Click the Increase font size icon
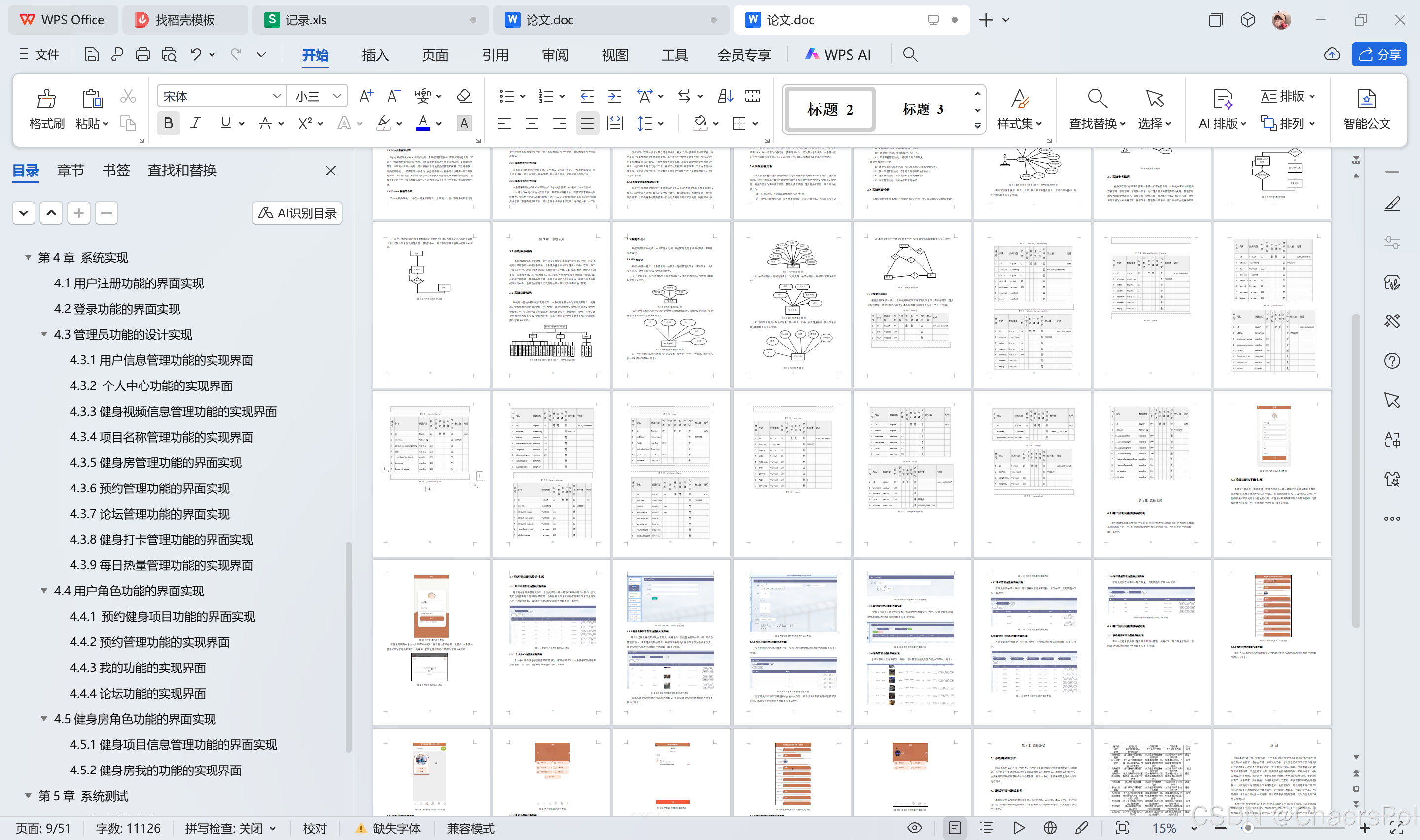This screenshot has height=840, width=1420. pos(366,96)
